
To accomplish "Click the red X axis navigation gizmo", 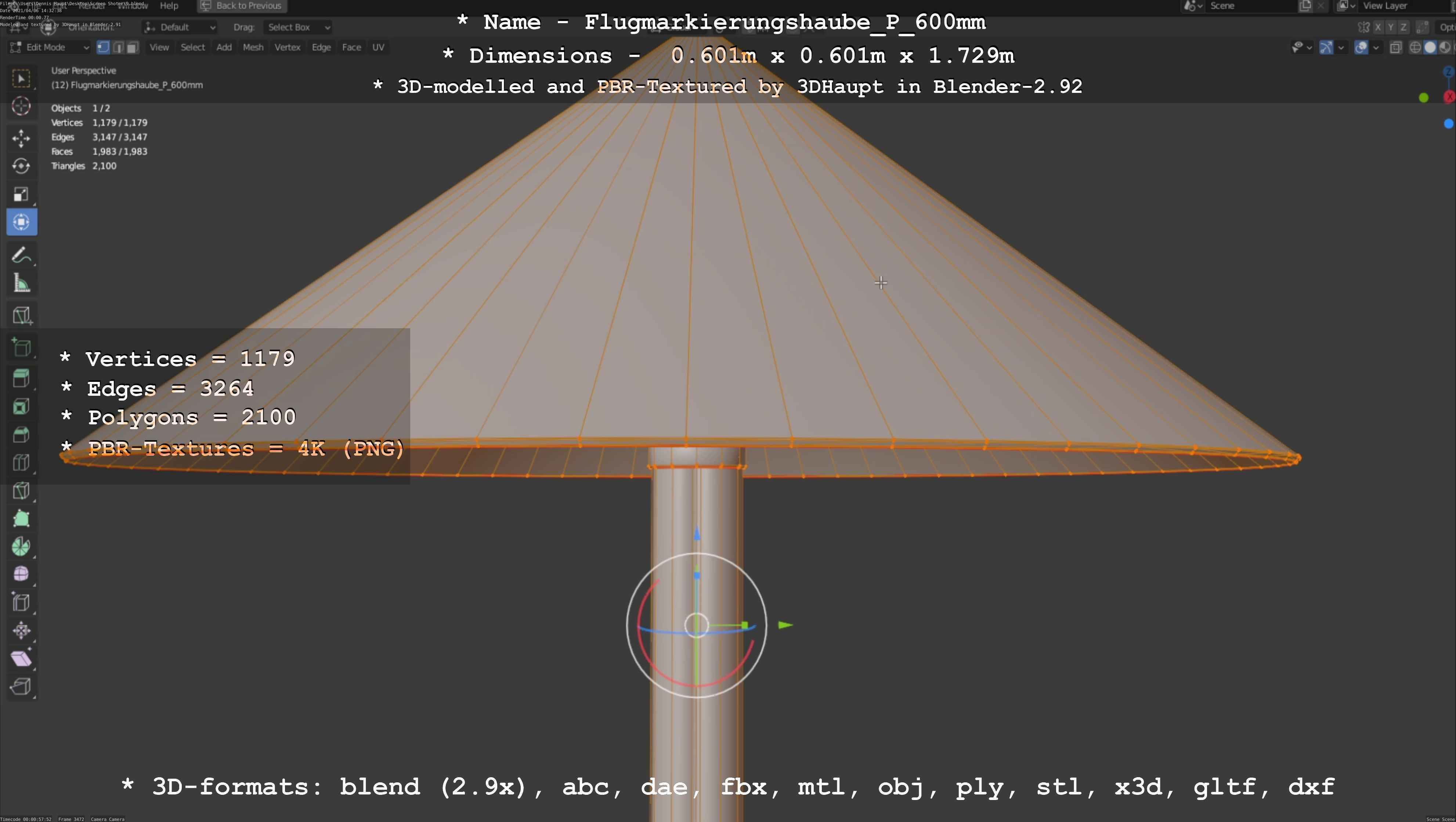I will coord(1449,97).
